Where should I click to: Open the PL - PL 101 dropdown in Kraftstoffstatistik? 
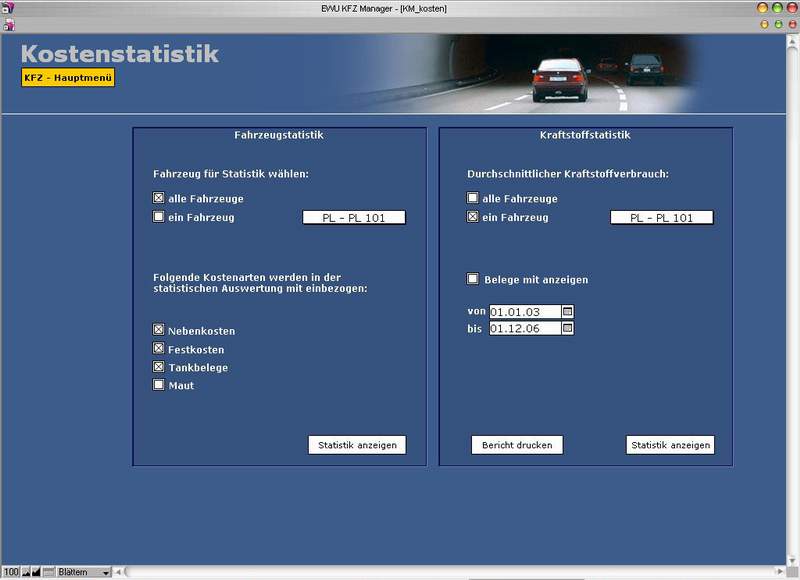[662, 218]
